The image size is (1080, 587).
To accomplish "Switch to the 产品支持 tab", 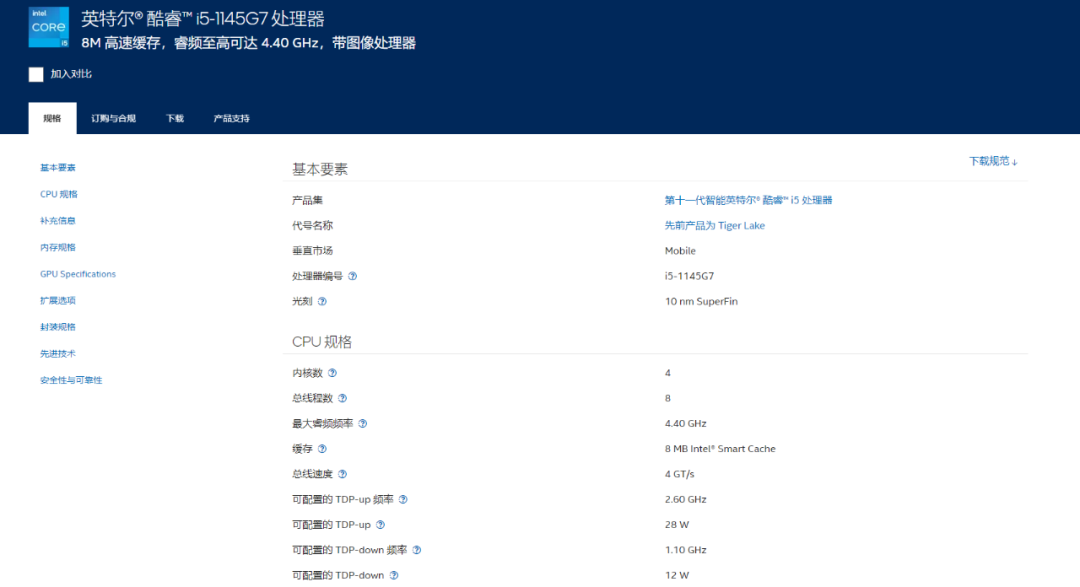I will (231, 119).
